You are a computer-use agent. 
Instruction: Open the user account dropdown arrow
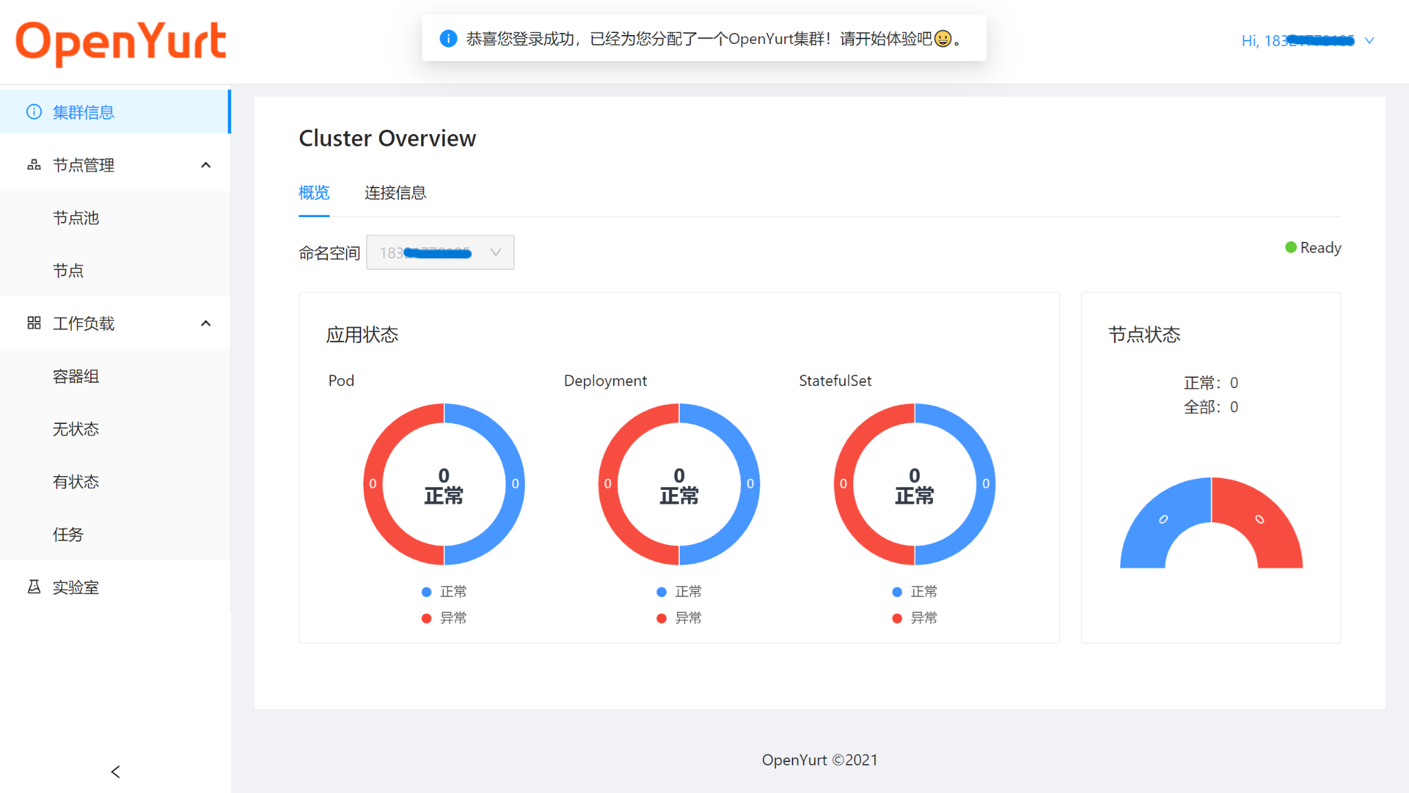pyautogui.click(x=1369, y=41)
